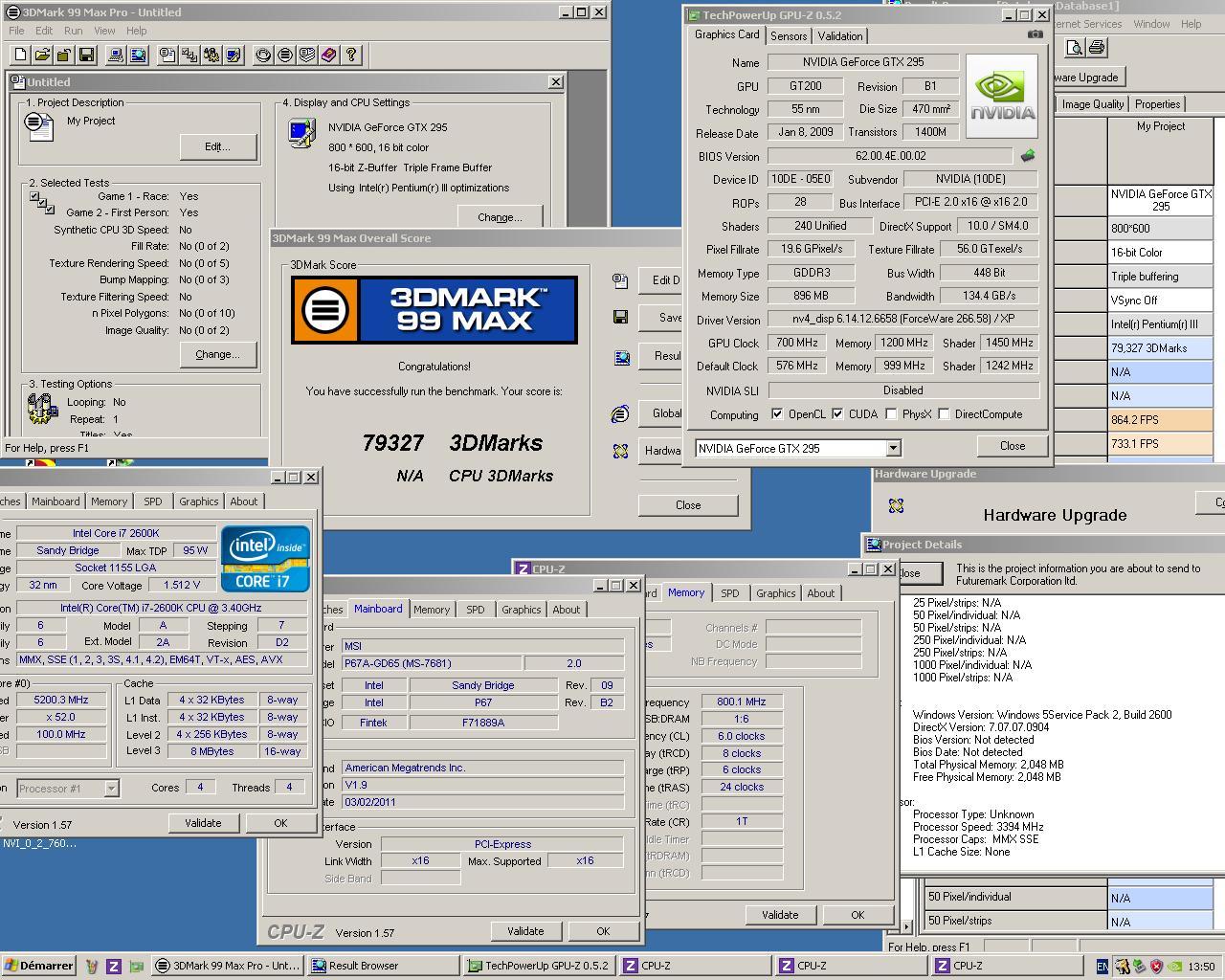Switch to the Sensors tab in GPU-Z
This screenshot has height=980, width=1225.
pos(789,36)
